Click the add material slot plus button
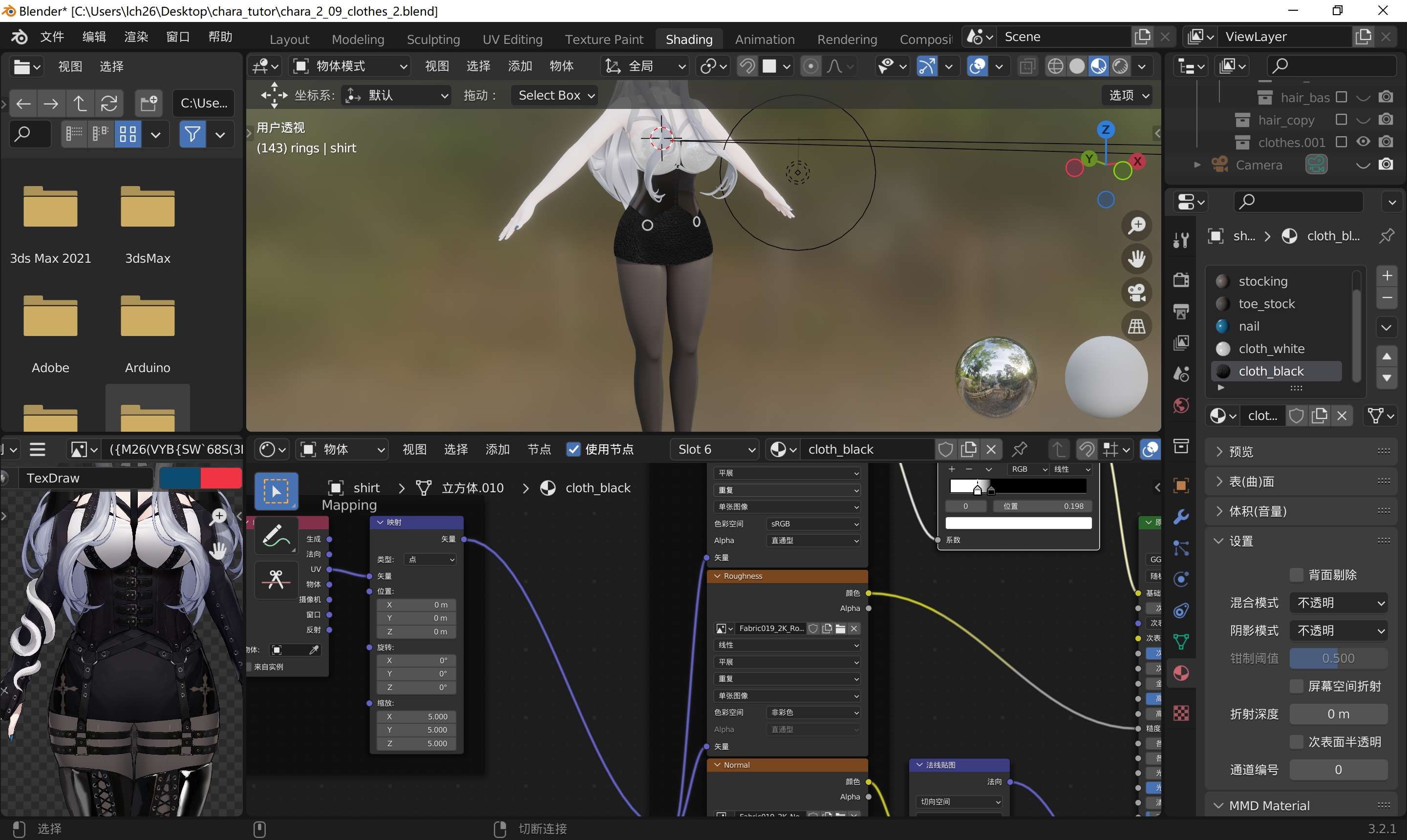Screen dimensions: 1407x840 pyautogui.click(x=1386, y=275)
